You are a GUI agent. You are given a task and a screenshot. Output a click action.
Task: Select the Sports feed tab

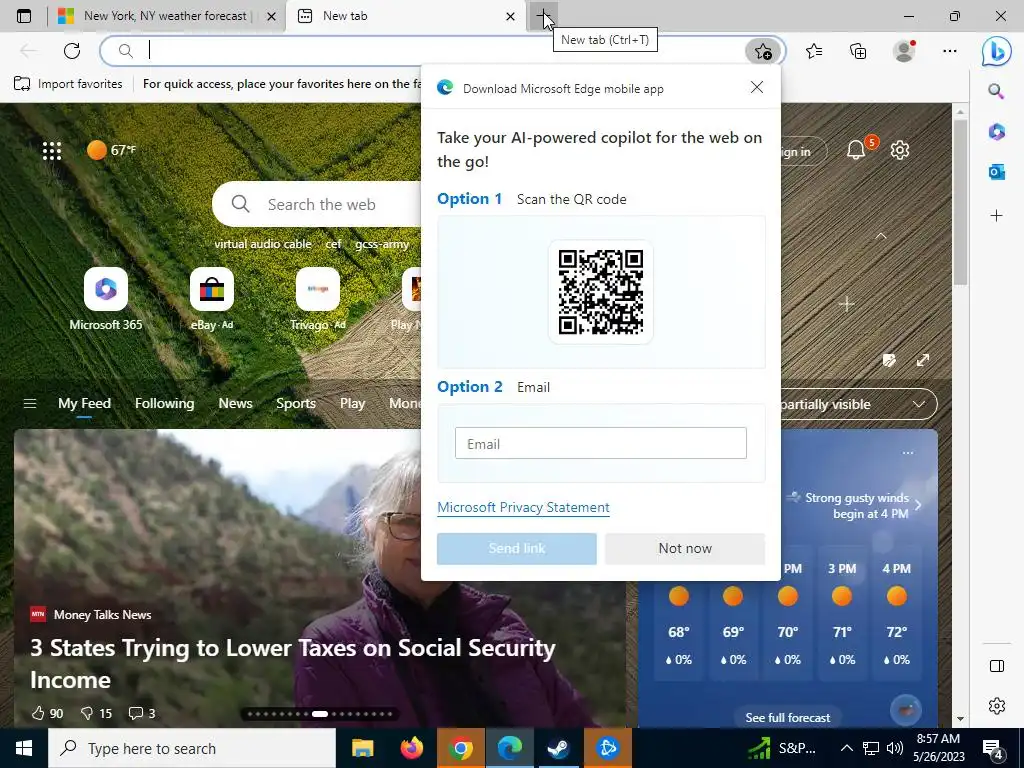click(296, 404)
